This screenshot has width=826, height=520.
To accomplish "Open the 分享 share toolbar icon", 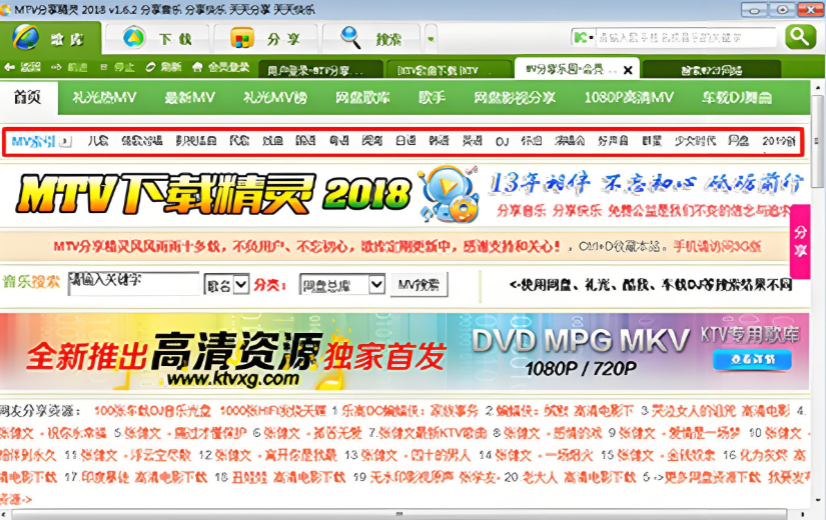I will (242, 38).
